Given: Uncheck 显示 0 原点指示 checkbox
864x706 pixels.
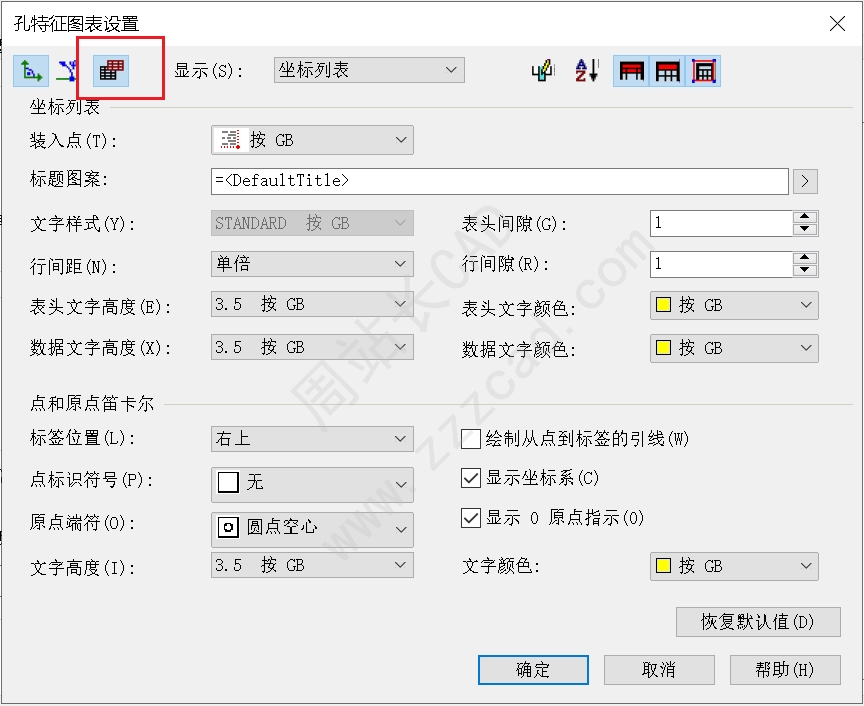Looking at the screenshot, I should (x=471, y=518).
